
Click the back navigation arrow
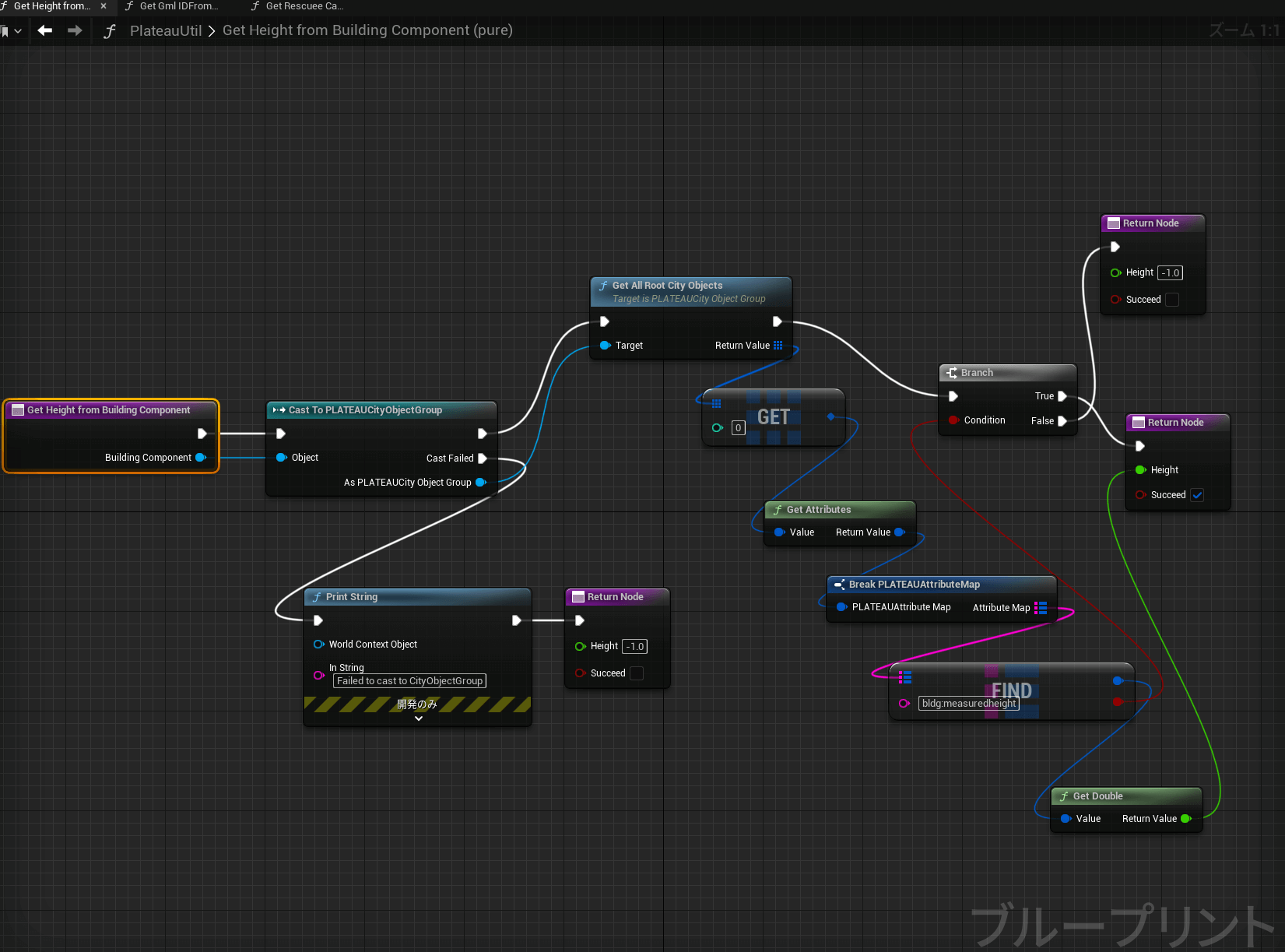[x=45, y=30]
